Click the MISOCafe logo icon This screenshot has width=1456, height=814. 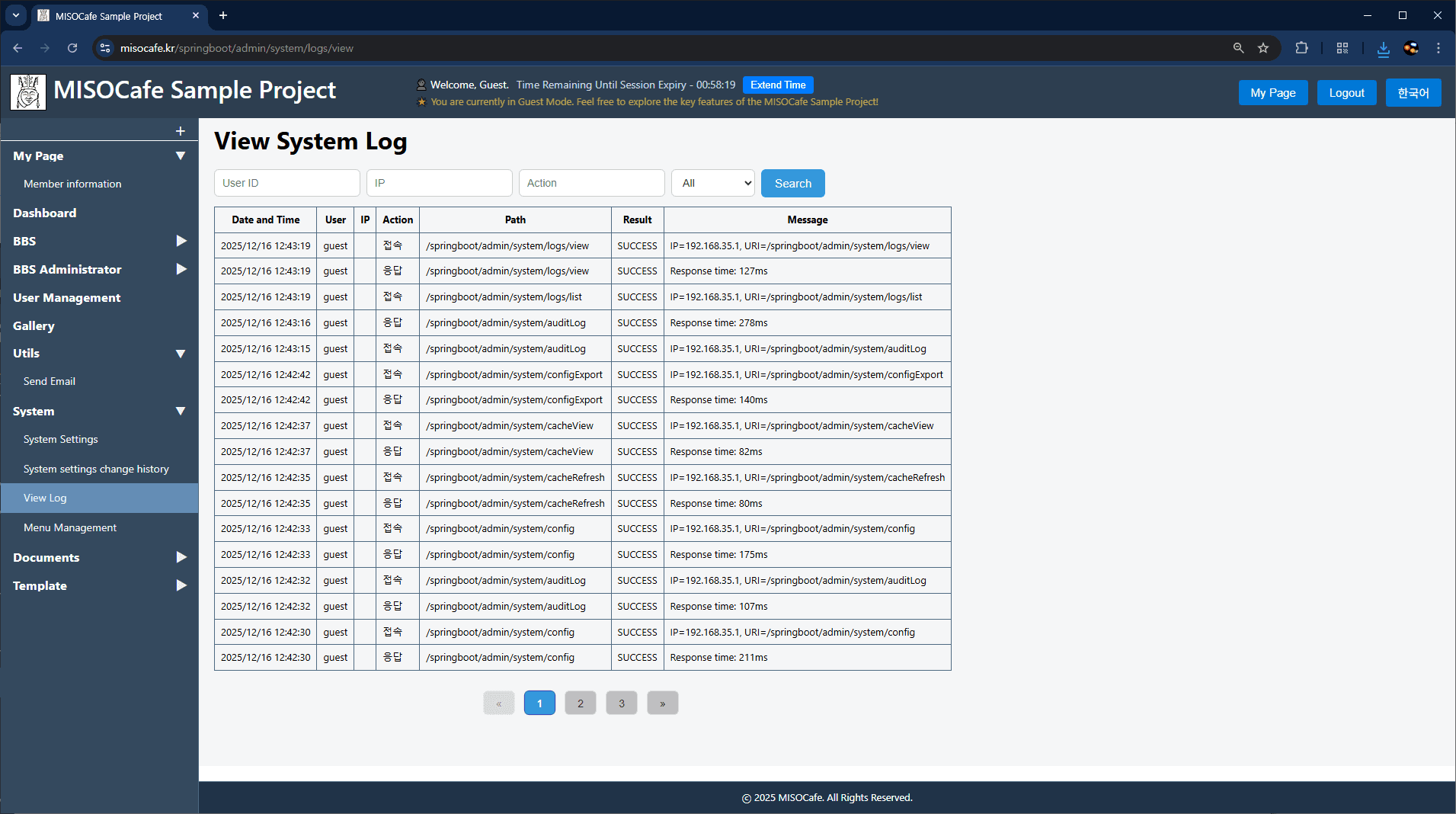tap(27, 91)
